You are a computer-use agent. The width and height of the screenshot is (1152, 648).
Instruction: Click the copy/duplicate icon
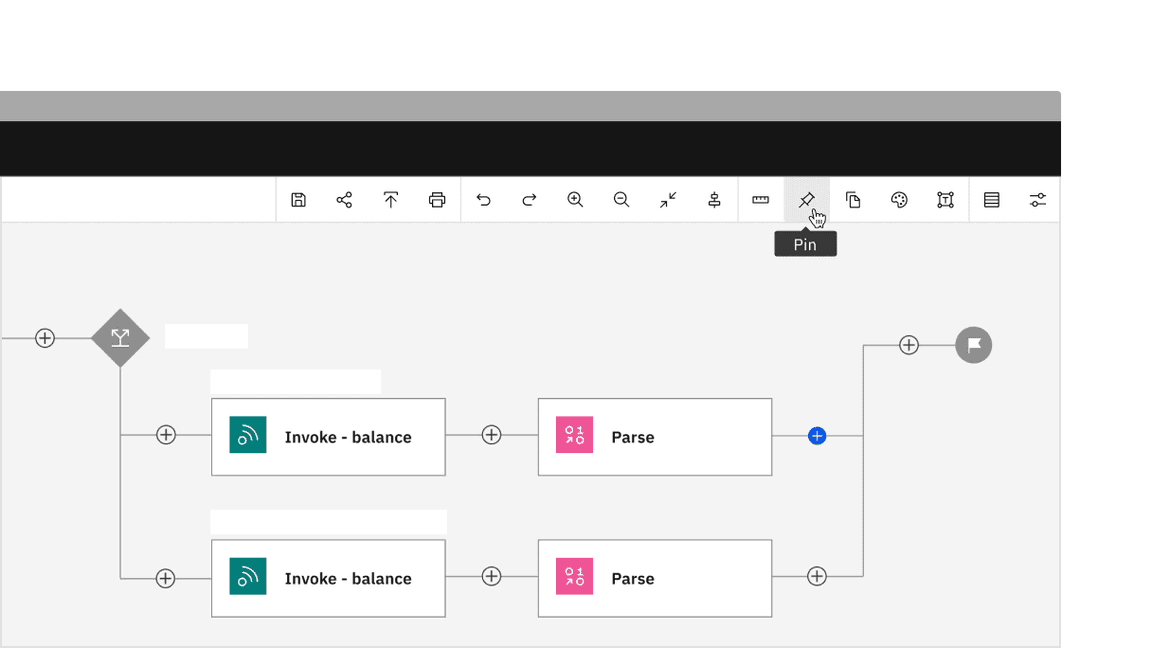click(853, 200)
